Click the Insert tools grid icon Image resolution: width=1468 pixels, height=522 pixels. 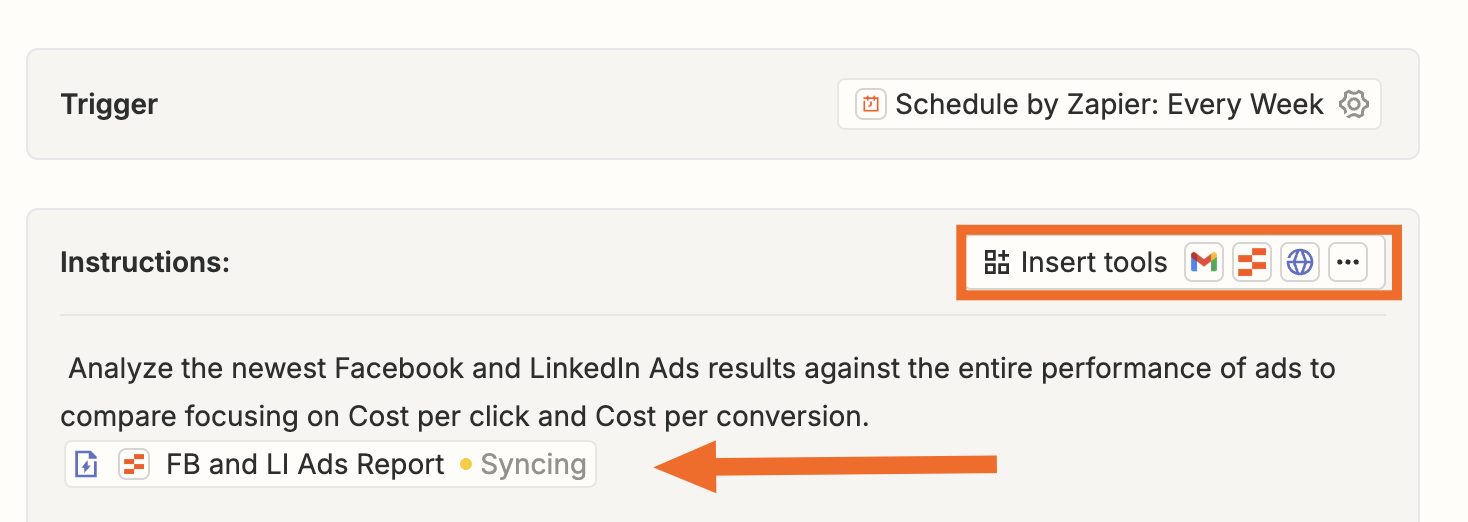pyautogui.click(x=997, y=263)
